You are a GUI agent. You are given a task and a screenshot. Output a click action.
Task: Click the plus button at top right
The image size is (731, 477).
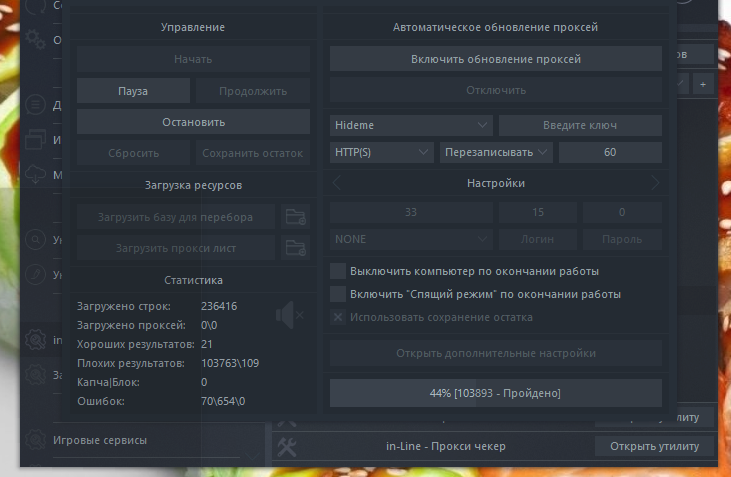tap(702, 84)
